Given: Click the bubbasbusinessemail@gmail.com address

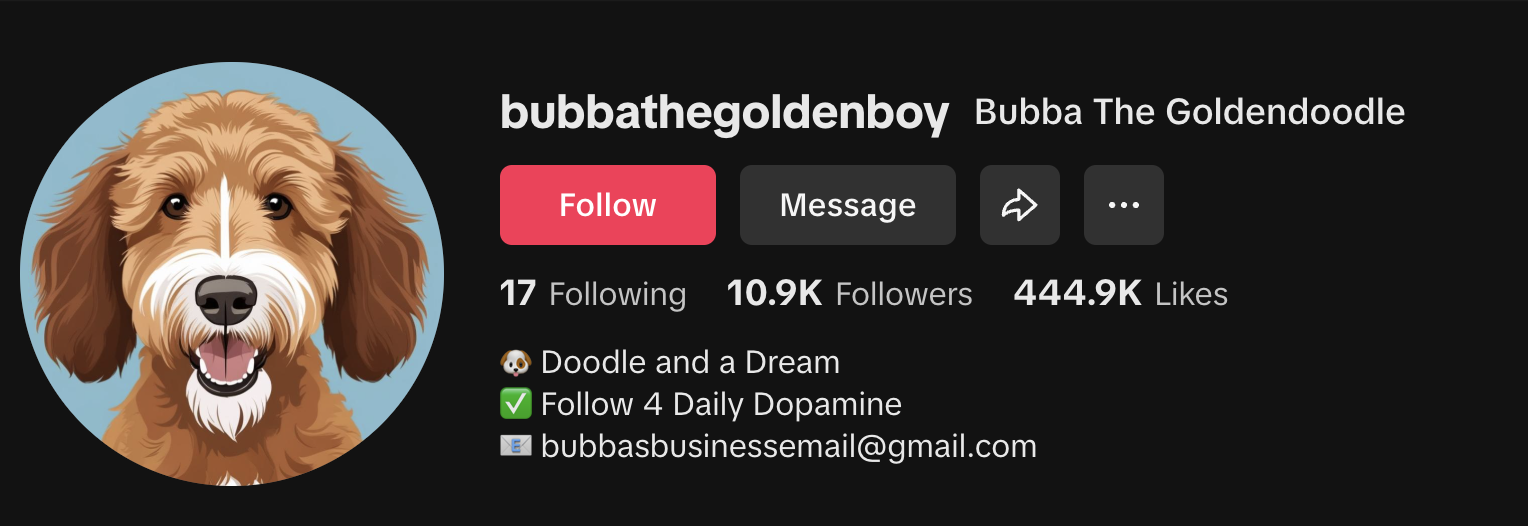Looking at the screenshot, I should click(789, 446).
